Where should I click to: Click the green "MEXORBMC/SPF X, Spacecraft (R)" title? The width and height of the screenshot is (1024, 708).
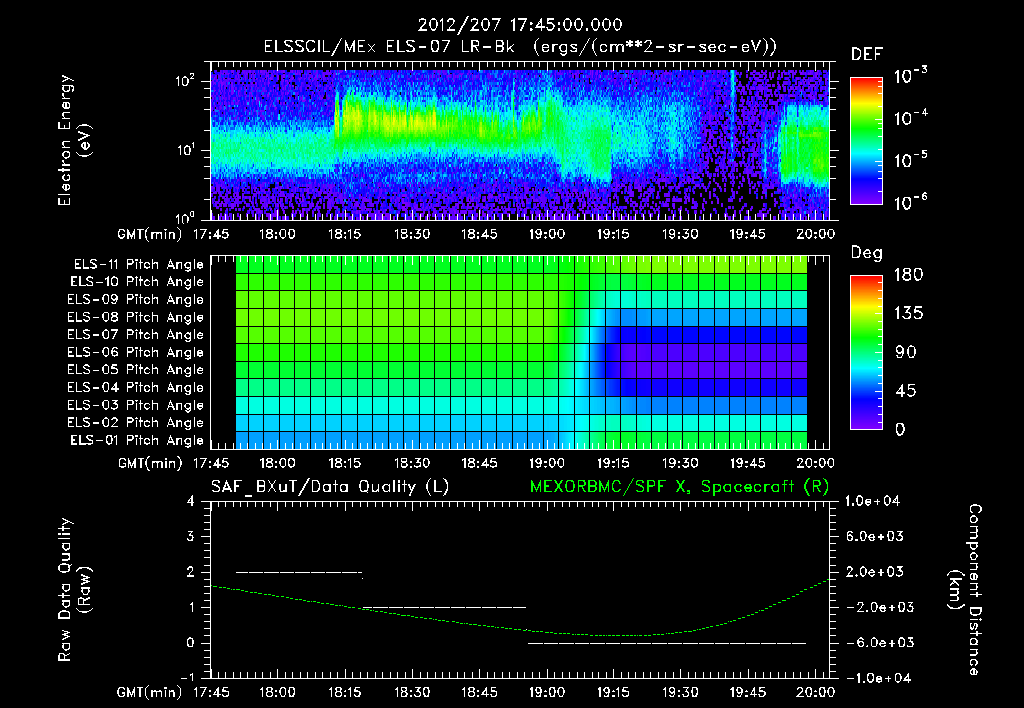tap(679, 487)
